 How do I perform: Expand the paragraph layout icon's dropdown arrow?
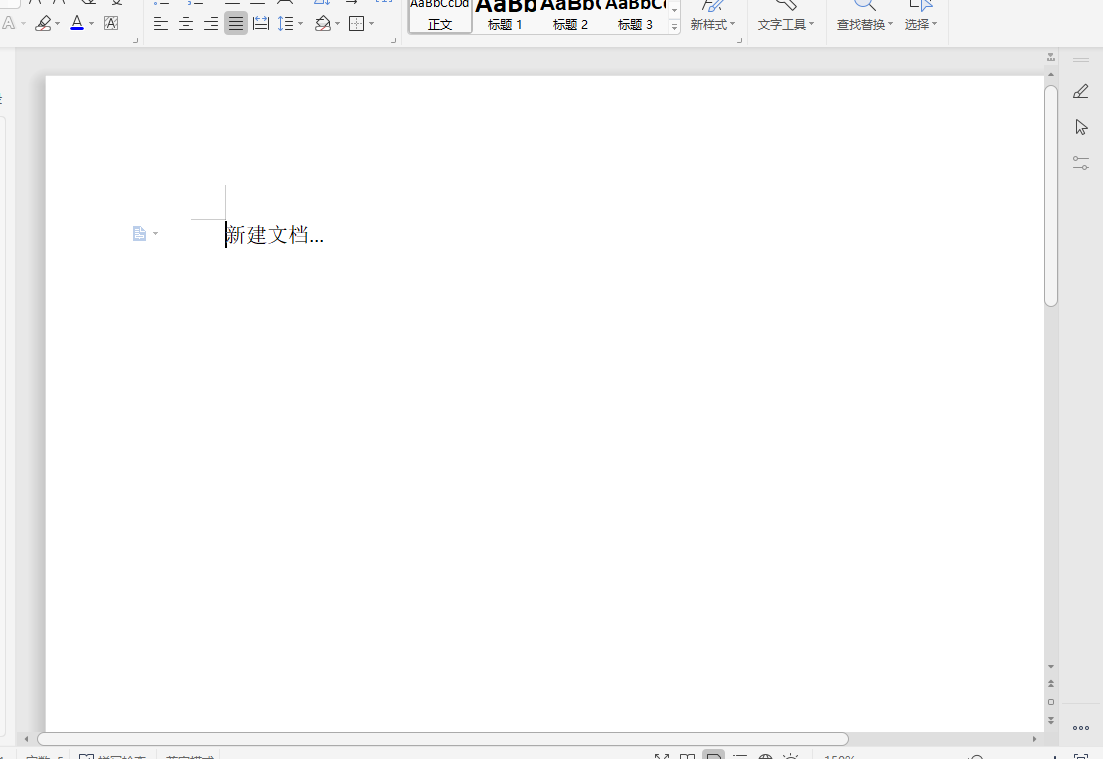coord(155,234)
